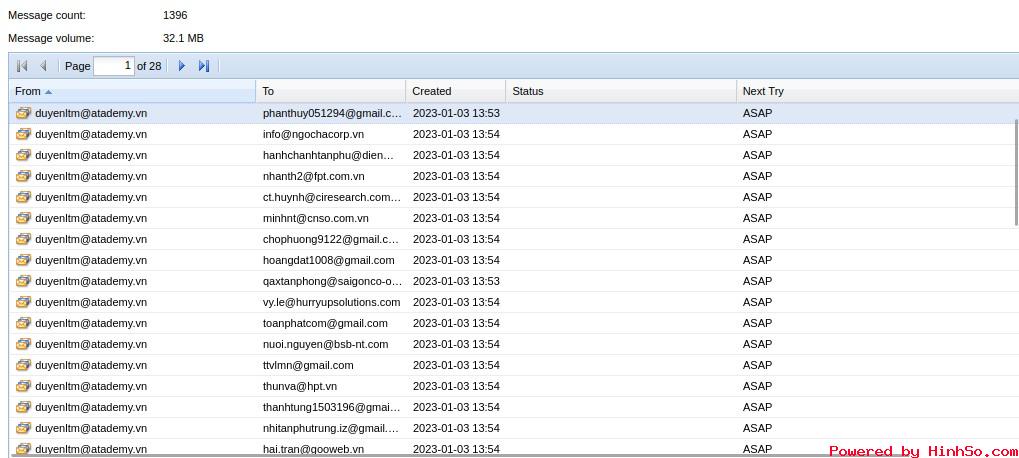Click sender address in ttvlmn@gmail.com row

point(91,365)
